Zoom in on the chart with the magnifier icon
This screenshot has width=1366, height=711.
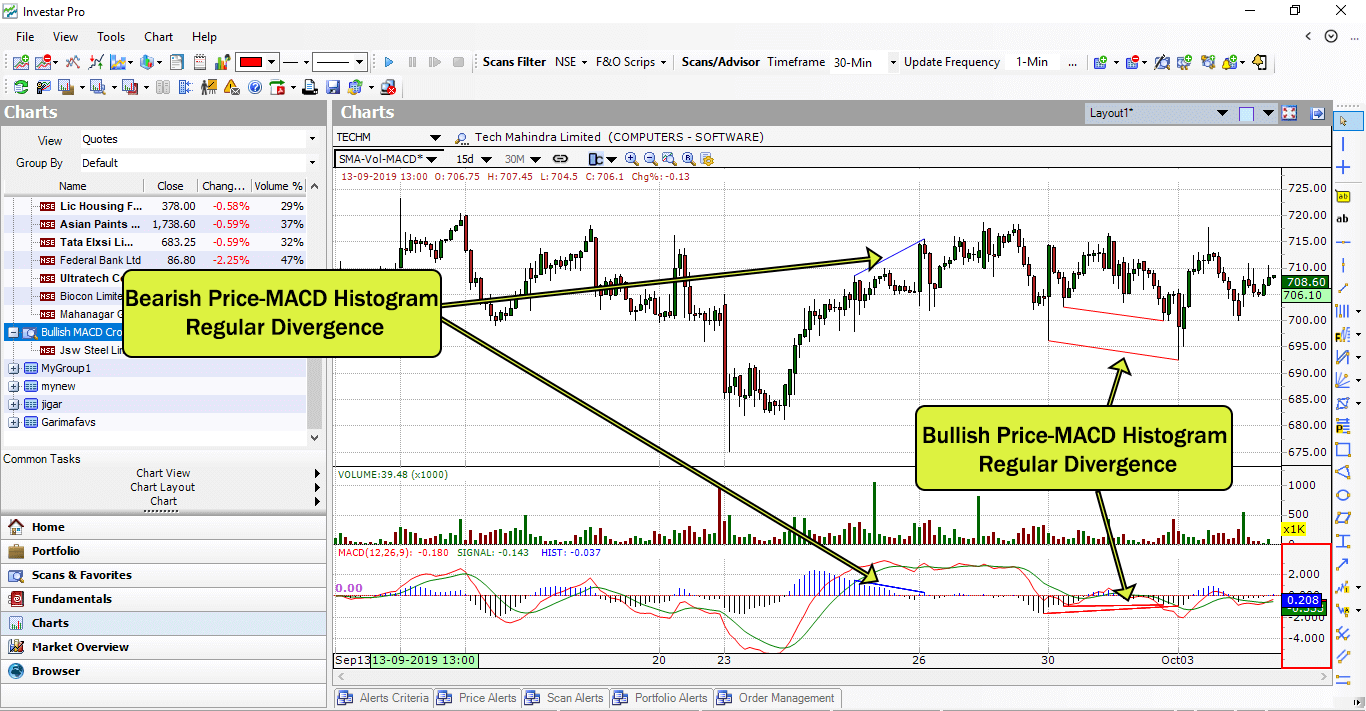tap(631, 159)
